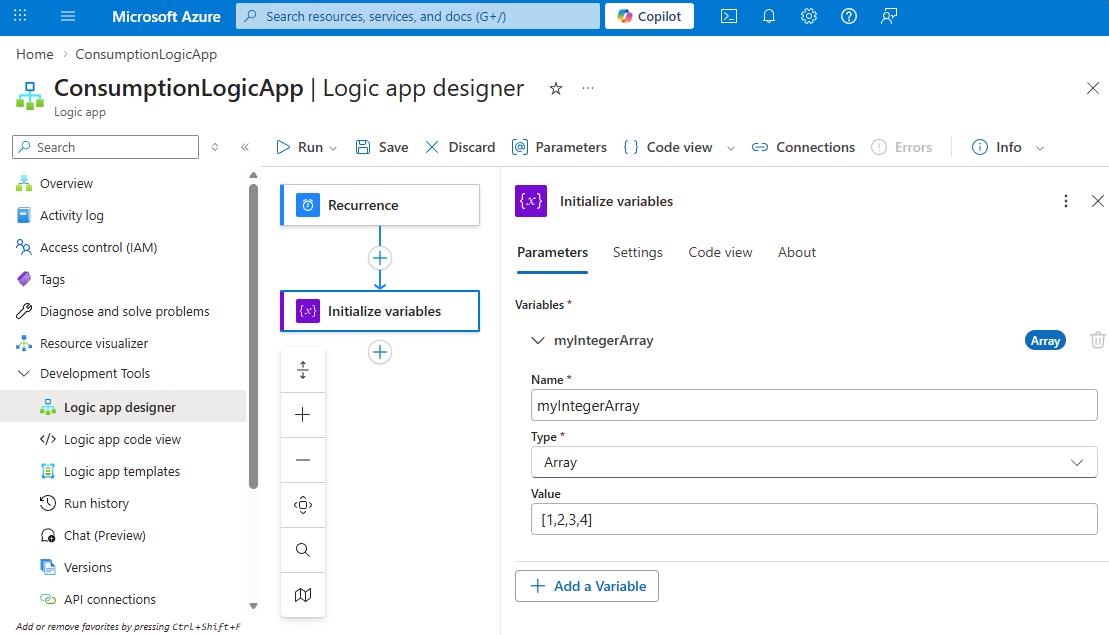Run the logic app workflow
The image size is (1109, 635).
pos(300,147)
